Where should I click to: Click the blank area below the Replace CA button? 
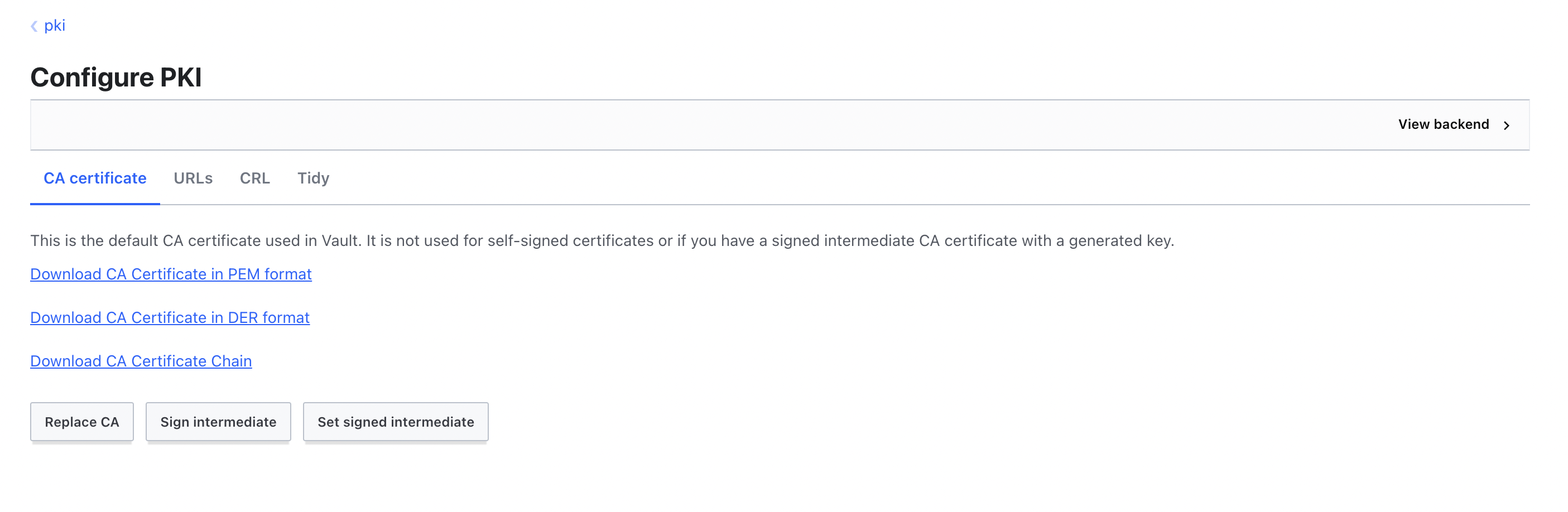coord(81,480)
